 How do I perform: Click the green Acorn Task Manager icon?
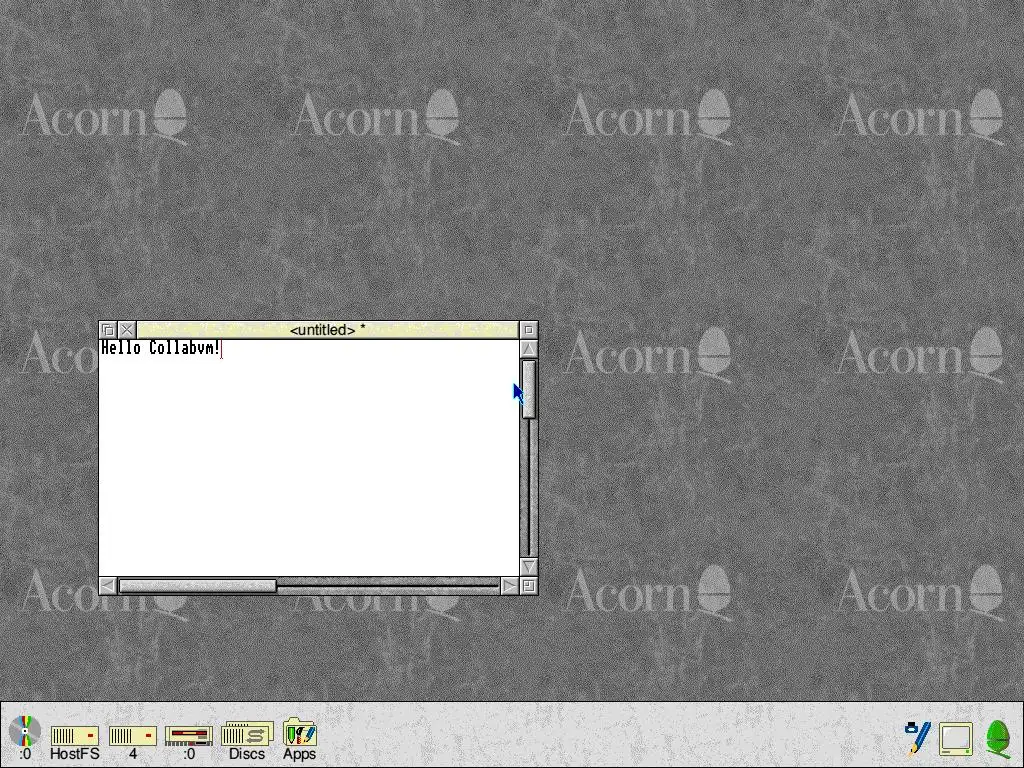pyautogui.click(x=997, y=739)
